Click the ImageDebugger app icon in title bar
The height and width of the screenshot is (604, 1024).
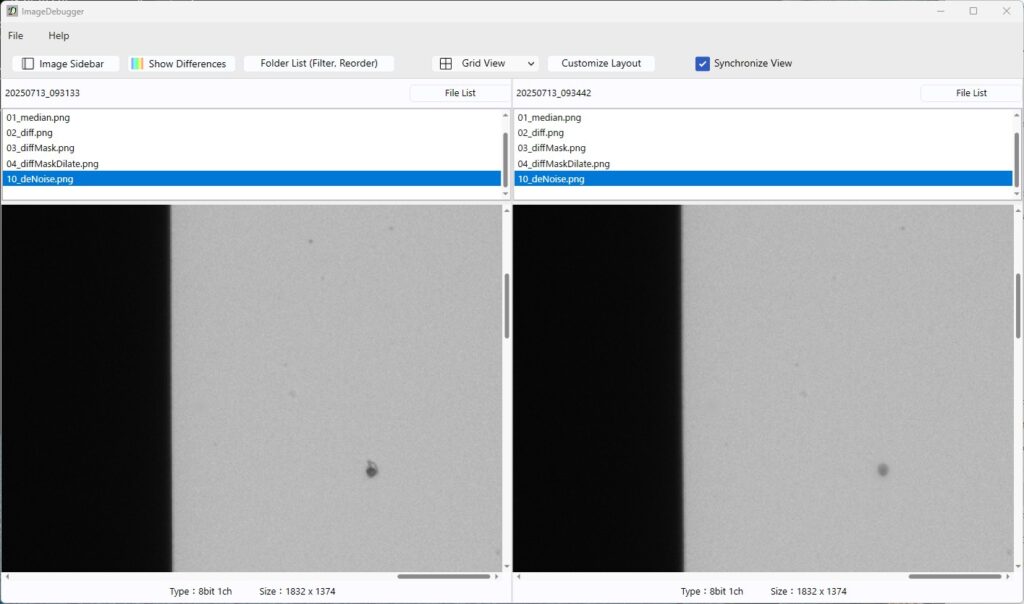[11, 11]
